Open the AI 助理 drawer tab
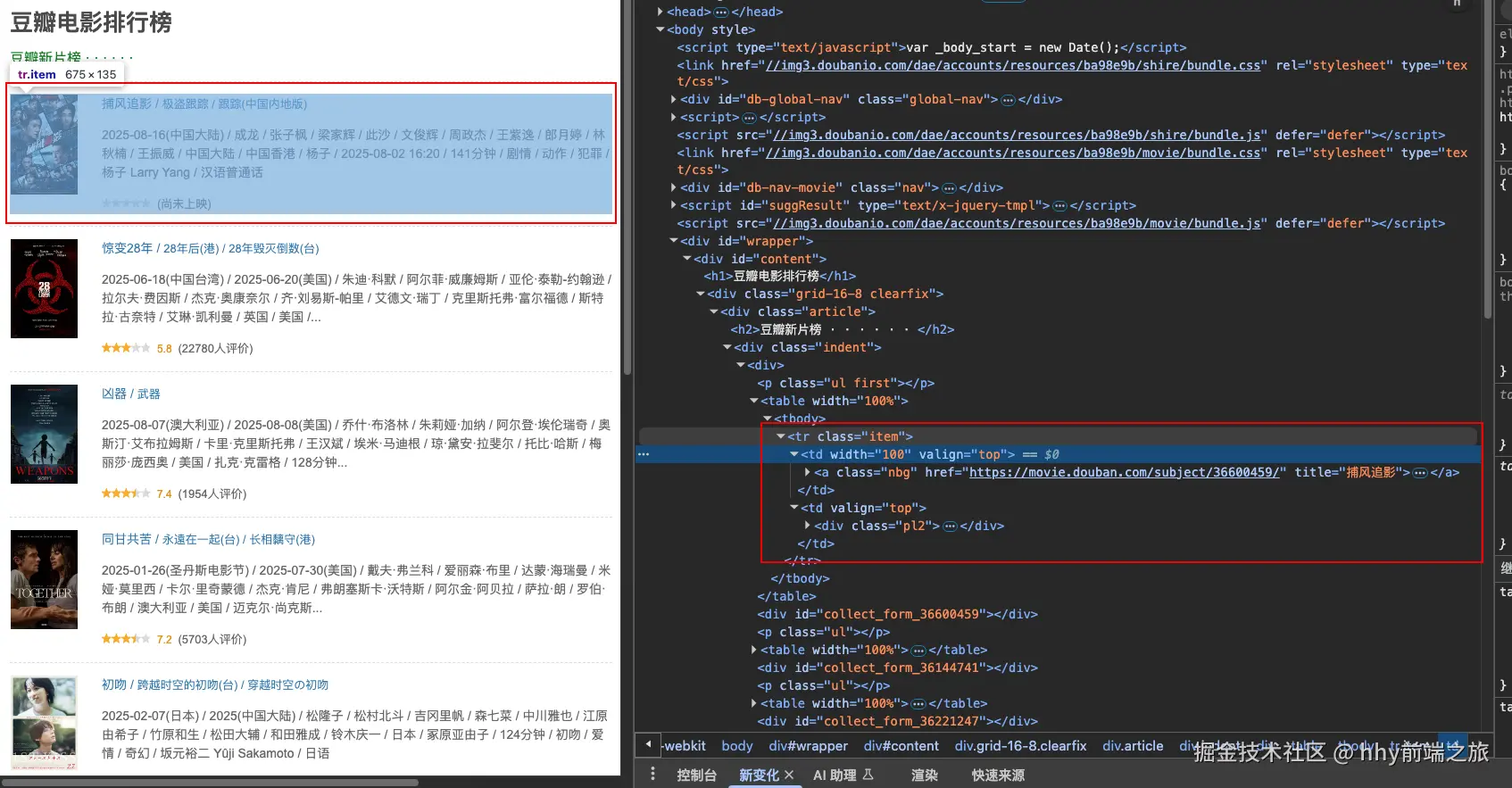Viewport: 1512px width, 788px height. point(835,775)
